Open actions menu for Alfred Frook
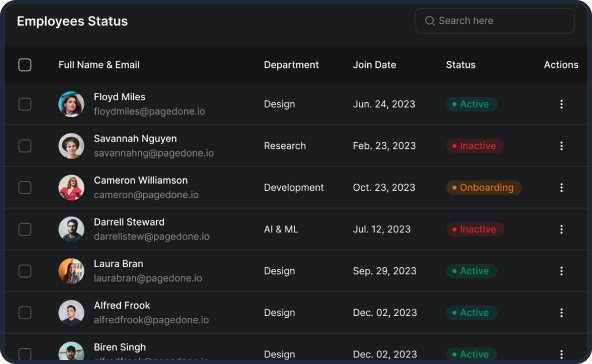Viewport: 592px width, 364px height. click(x=561, y=313)
